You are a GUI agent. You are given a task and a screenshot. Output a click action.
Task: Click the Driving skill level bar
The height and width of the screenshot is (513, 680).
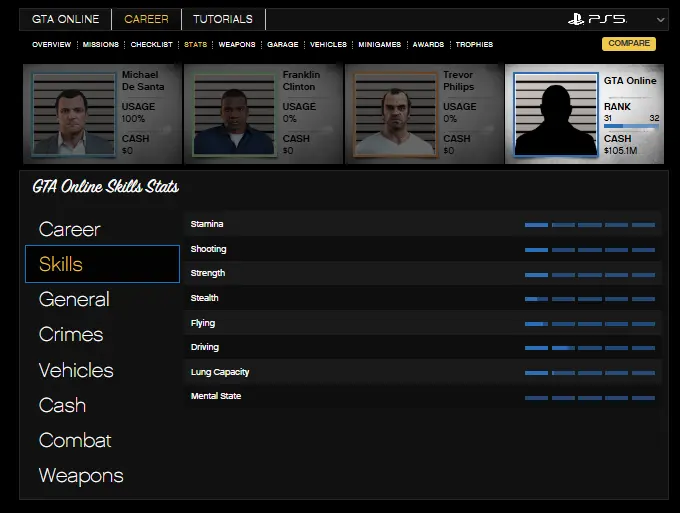click(x=590, y=348)
